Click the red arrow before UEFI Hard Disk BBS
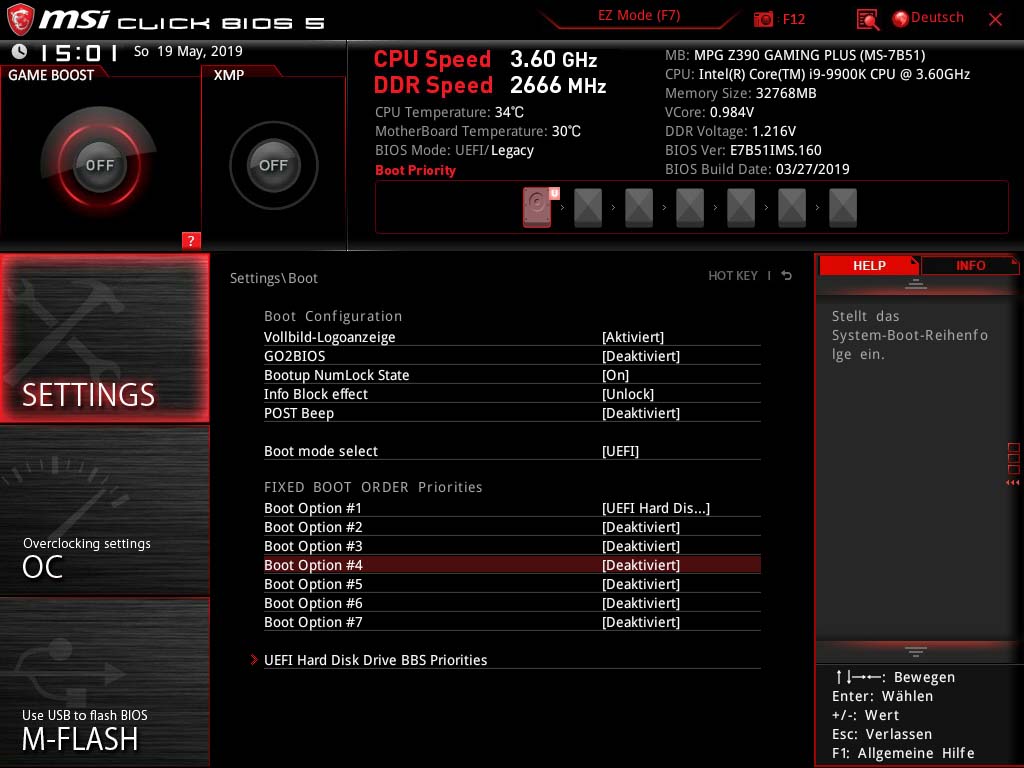The image size is (1024, 768). (254, 660)
